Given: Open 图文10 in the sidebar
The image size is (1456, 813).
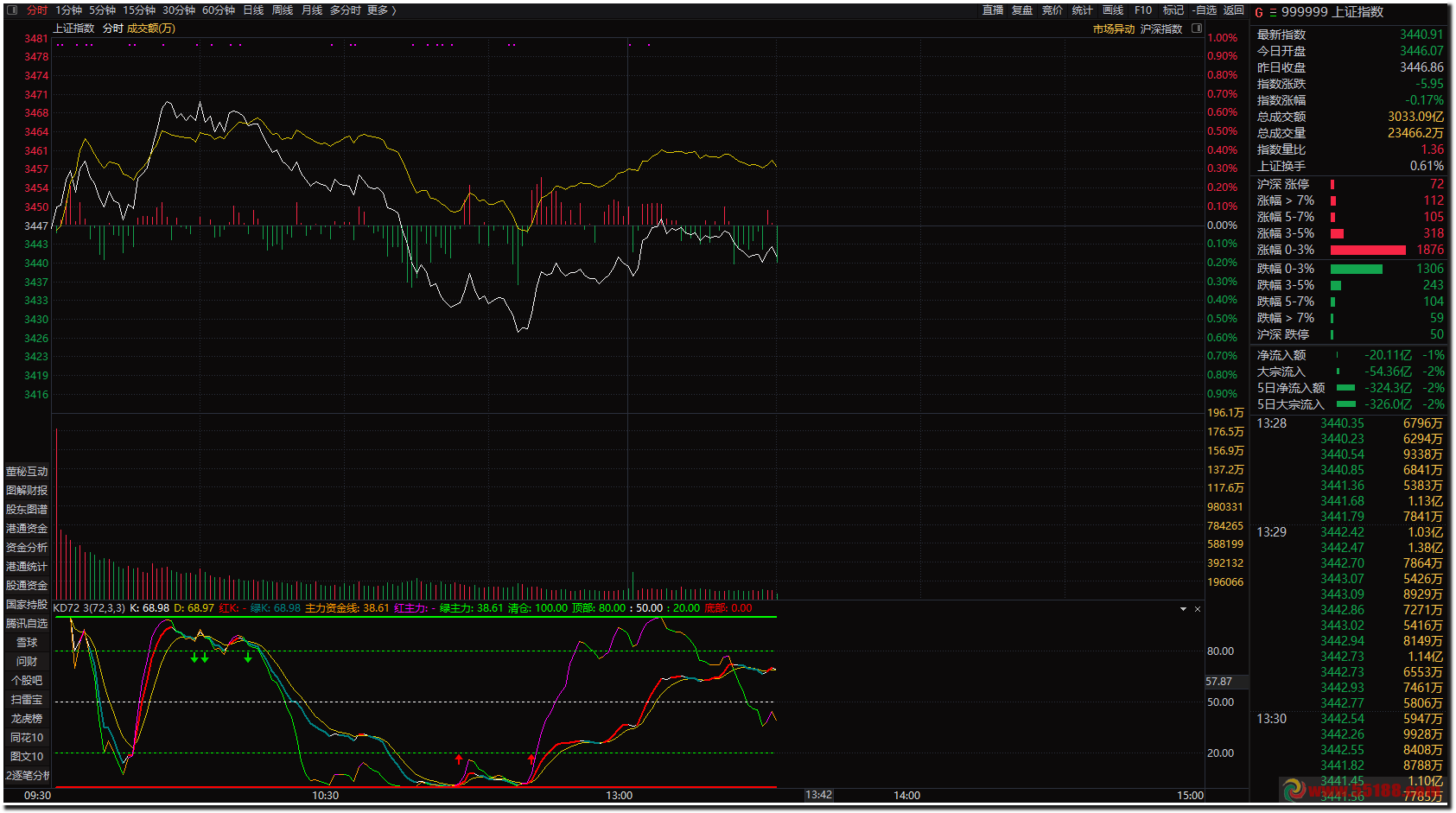Looking at the screenshot, I should (x=27, y=757).
